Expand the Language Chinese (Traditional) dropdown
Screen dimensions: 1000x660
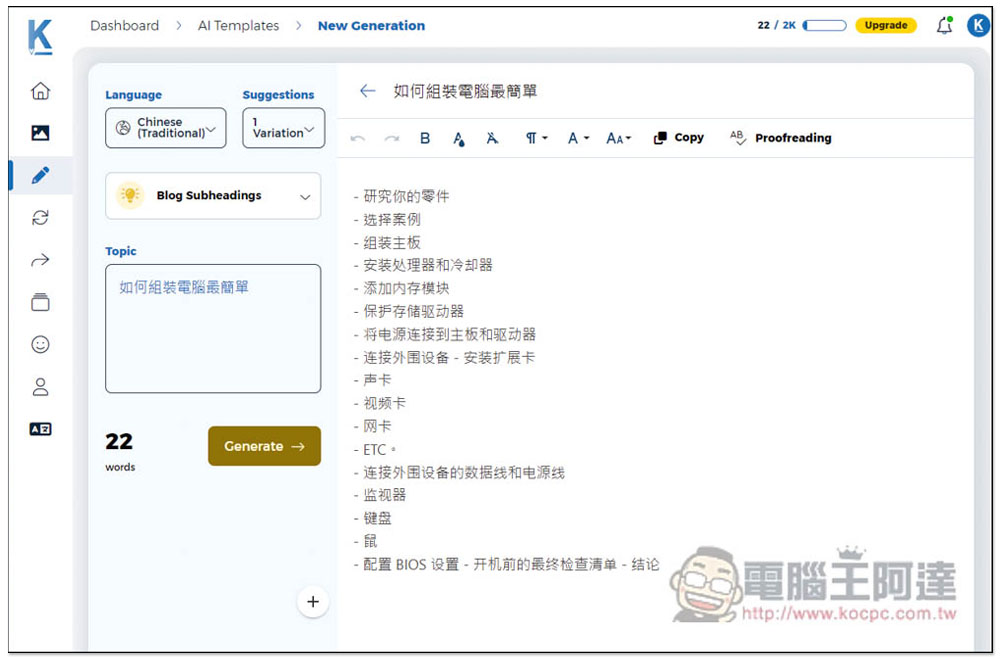166,128
